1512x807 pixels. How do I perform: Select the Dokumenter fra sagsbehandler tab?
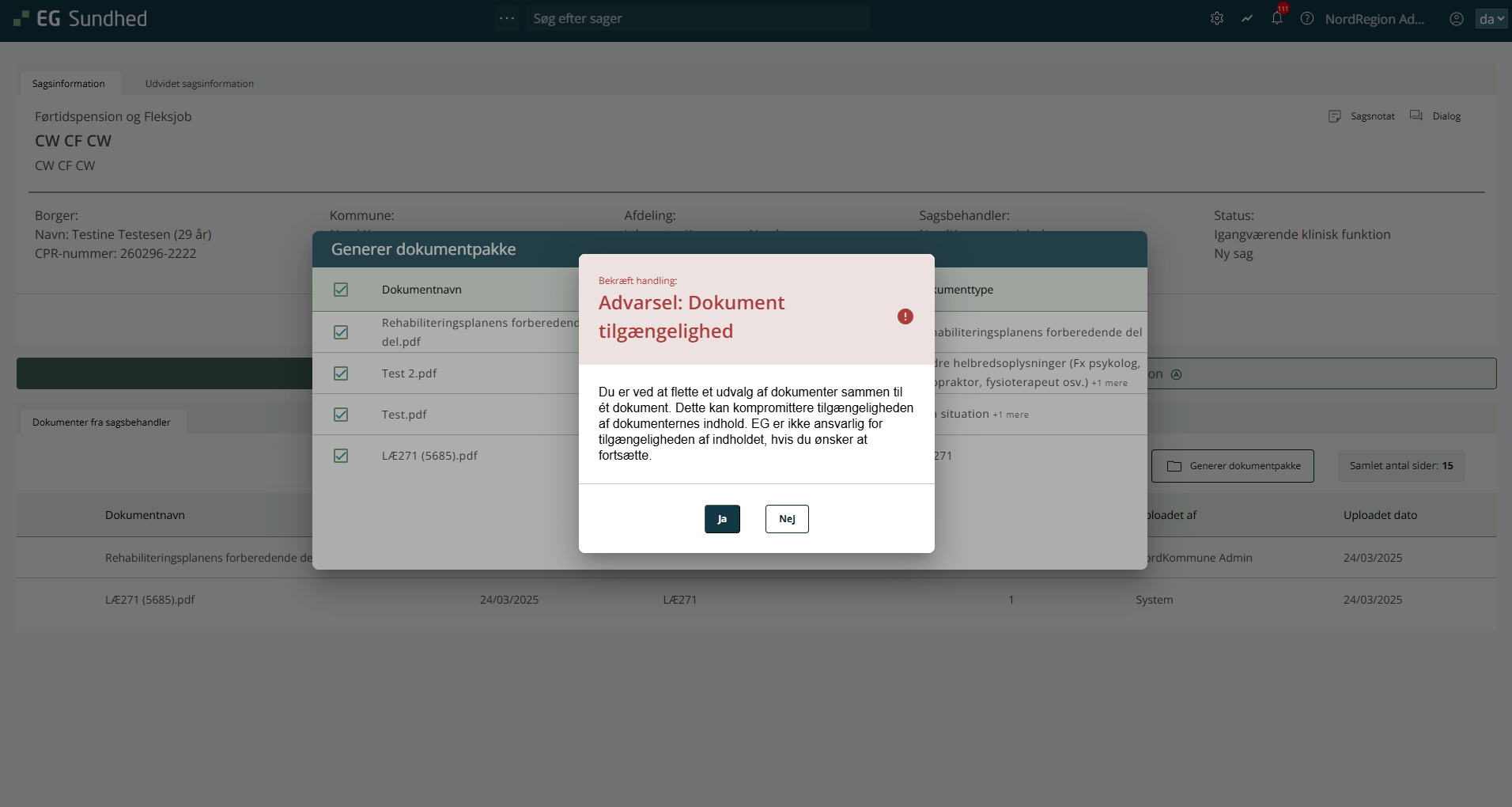(x=101, y=422)
